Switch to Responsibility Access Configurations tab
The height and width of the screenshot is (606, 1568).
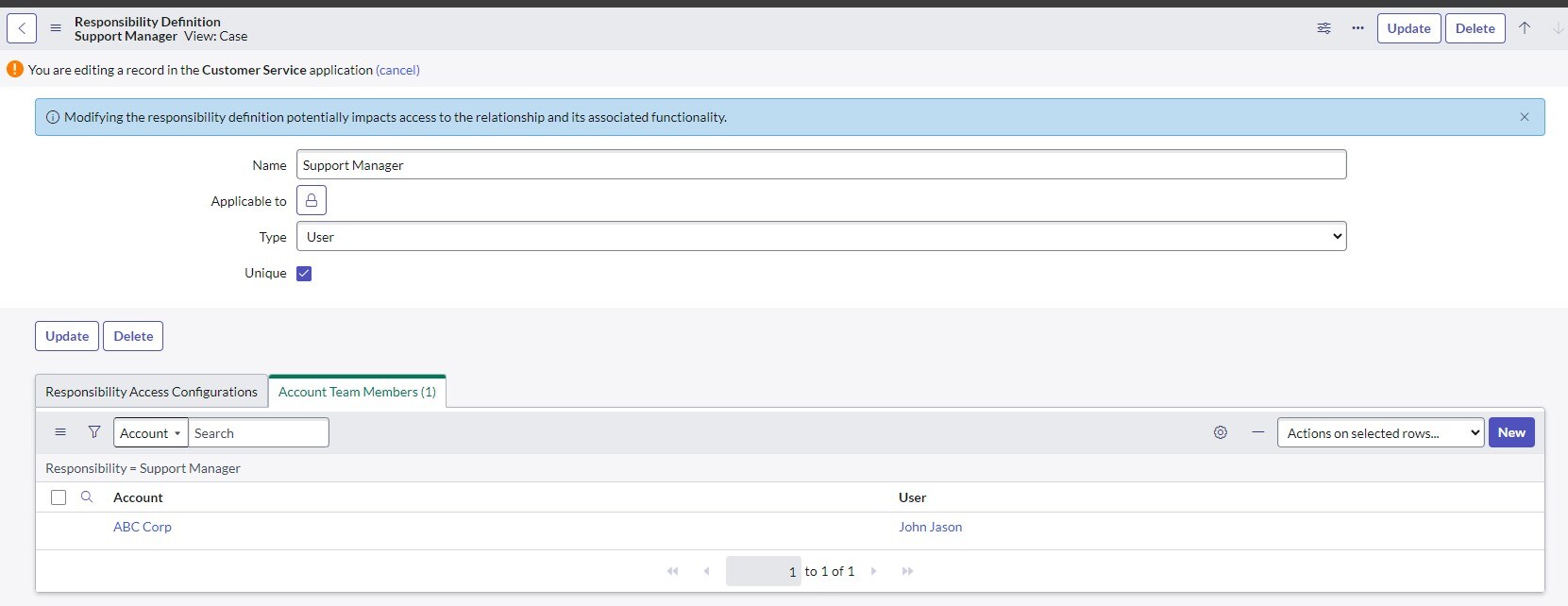(x=151, y=392)
